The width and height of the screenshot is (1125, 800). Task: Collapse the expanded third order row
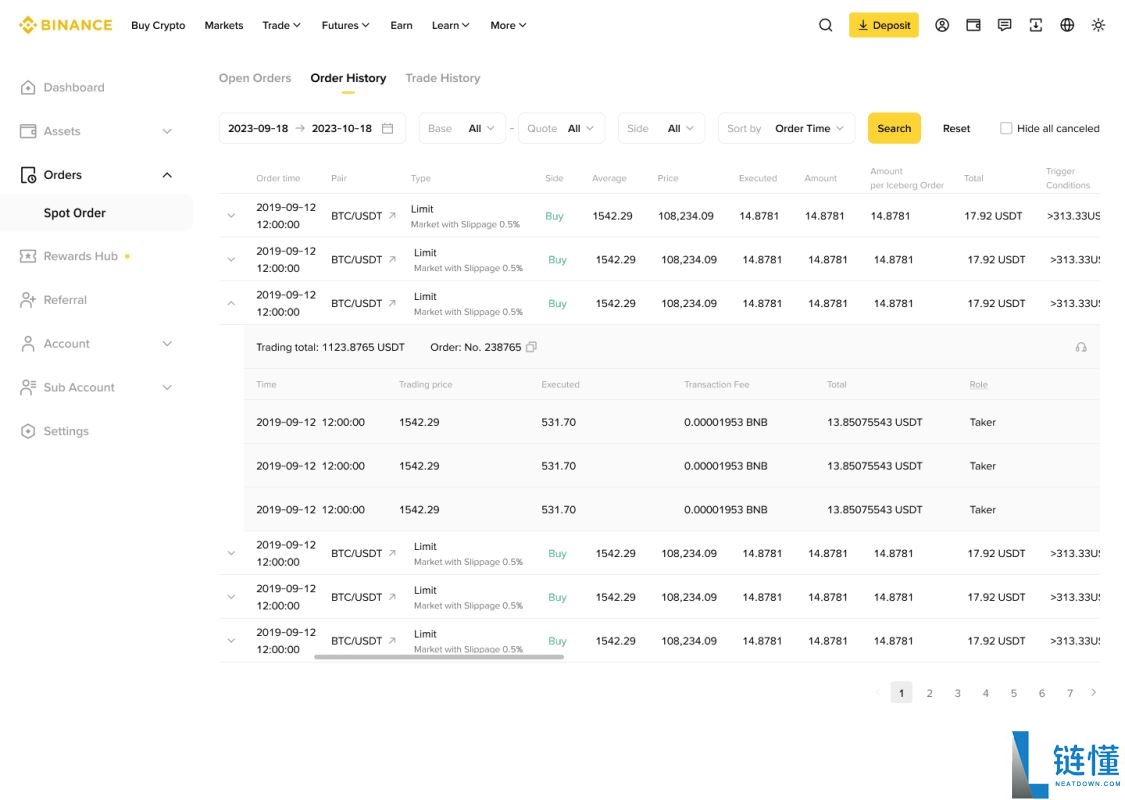231,303
